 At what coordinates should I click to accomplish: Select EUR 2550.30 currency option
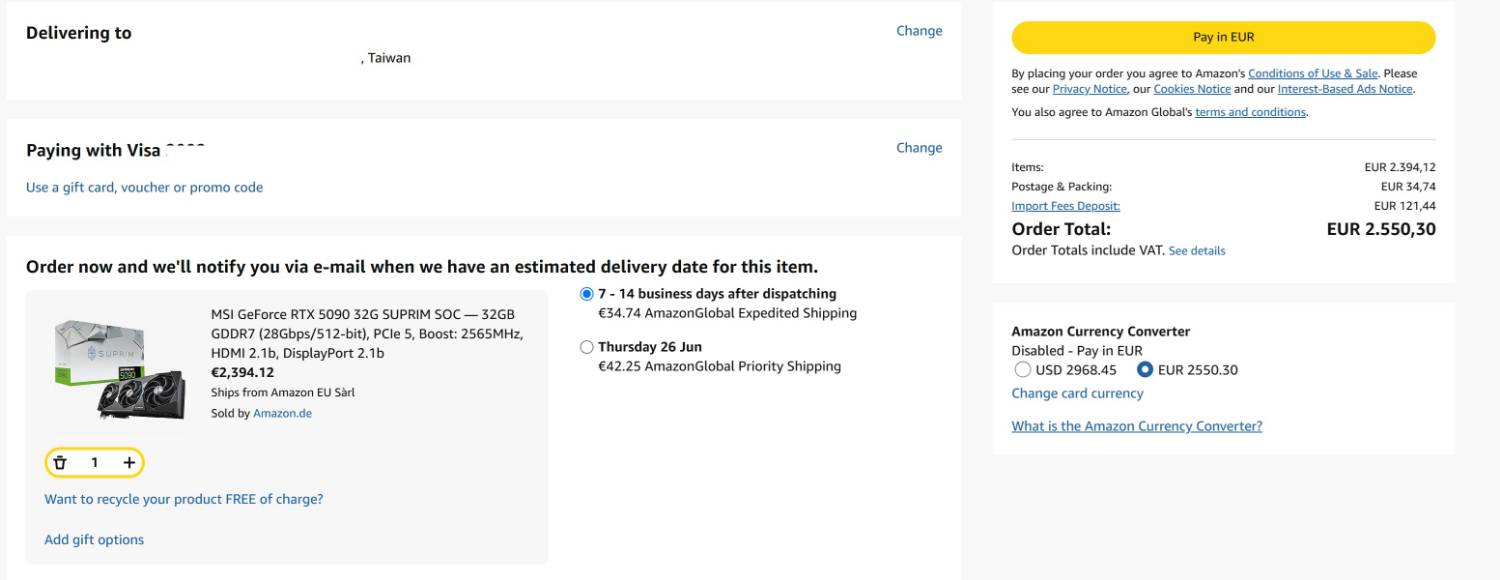1145,370
